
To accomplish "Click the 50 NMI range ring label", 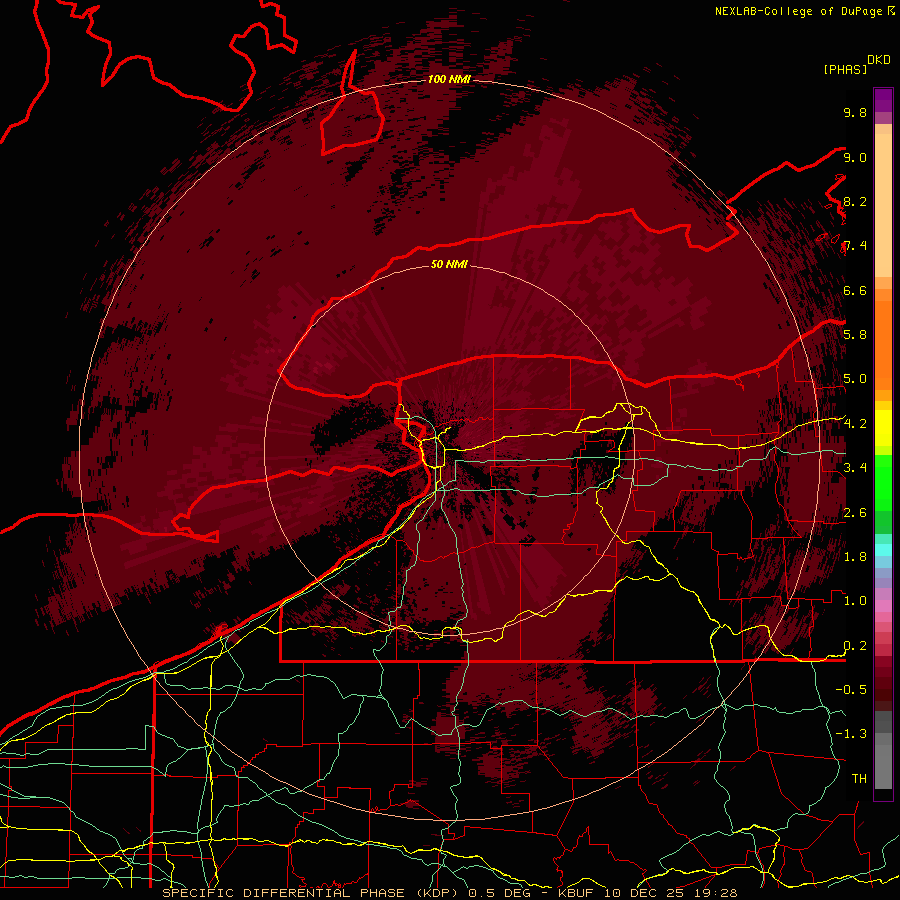I will tap(449, 264).
